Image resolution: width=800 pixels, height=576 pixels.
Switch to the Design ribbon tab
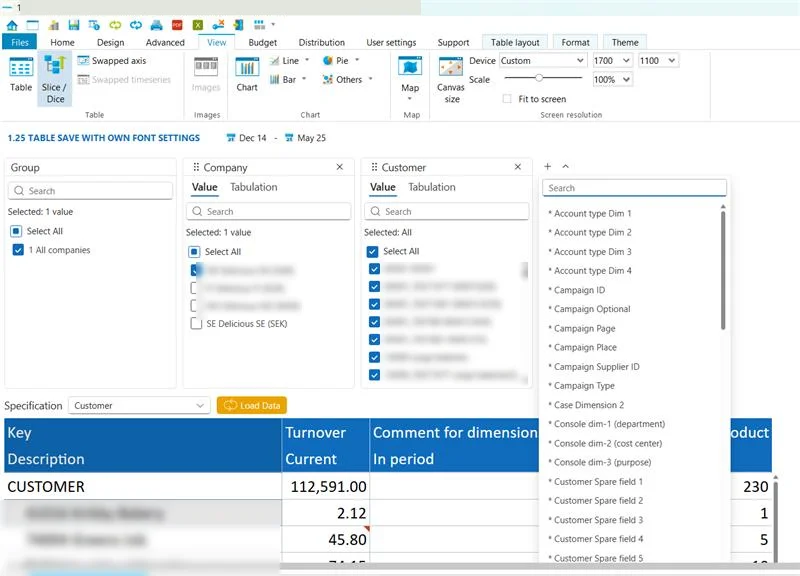click(x=110, y=42)
